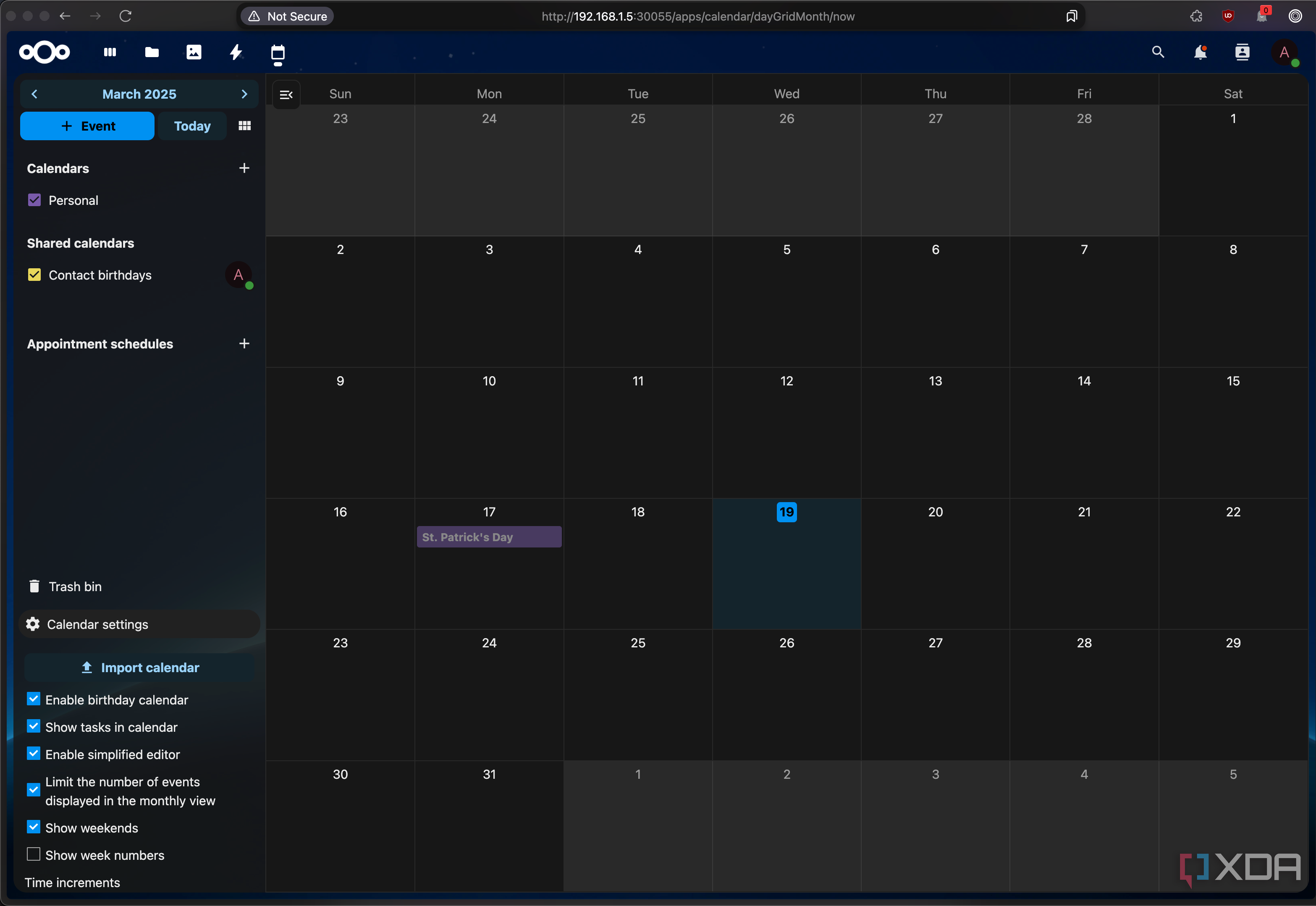Disable Enable birthday calendar checkbox
The image size is (1316, 906).
(34, 699)
